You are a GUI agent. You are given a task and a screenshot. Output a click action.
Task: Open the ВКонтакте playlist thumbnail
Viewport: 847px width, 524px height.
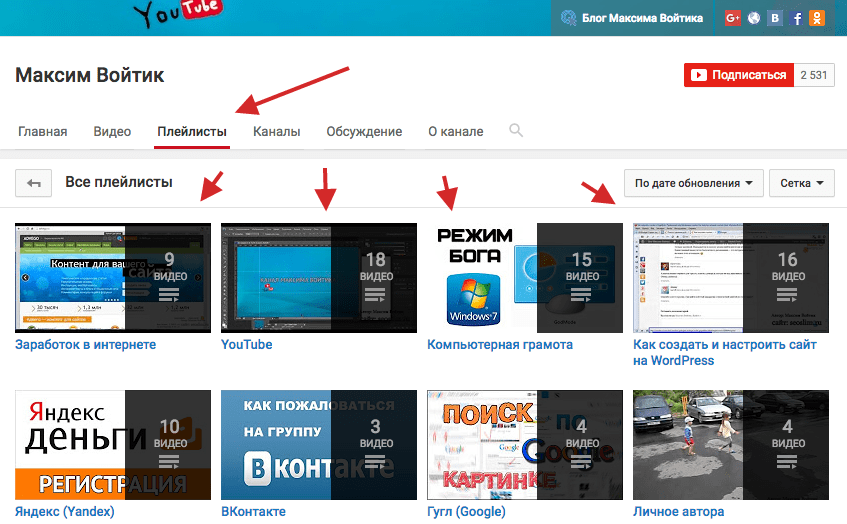click(319, 444)
